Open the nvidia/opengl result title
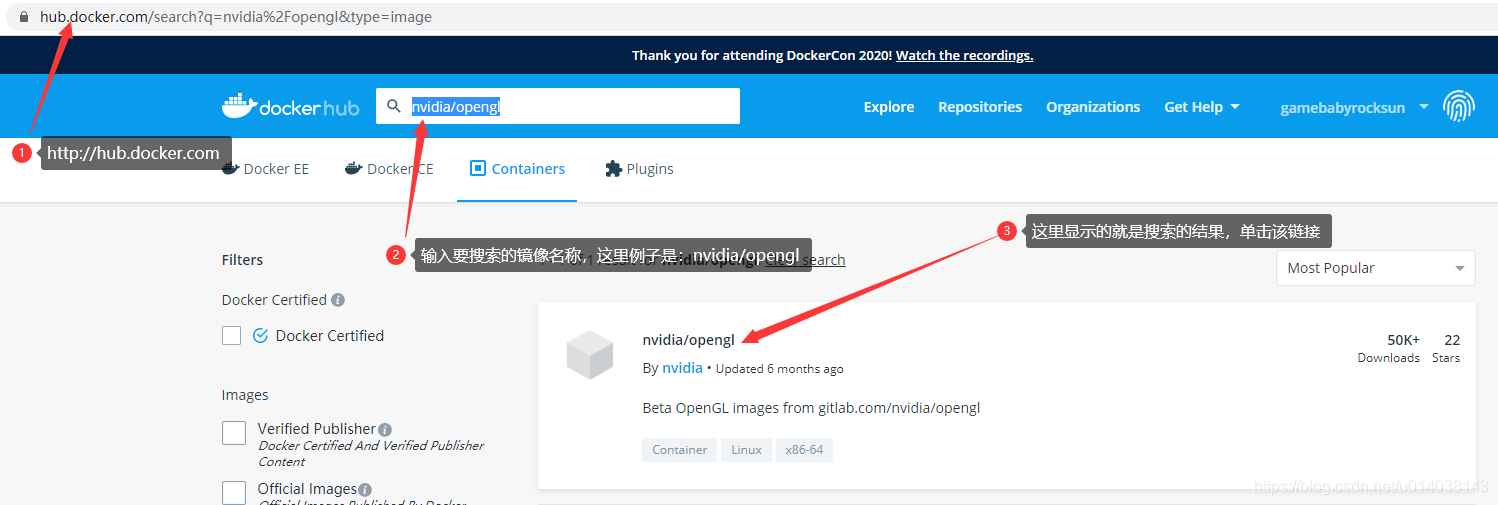 point(689,340)
